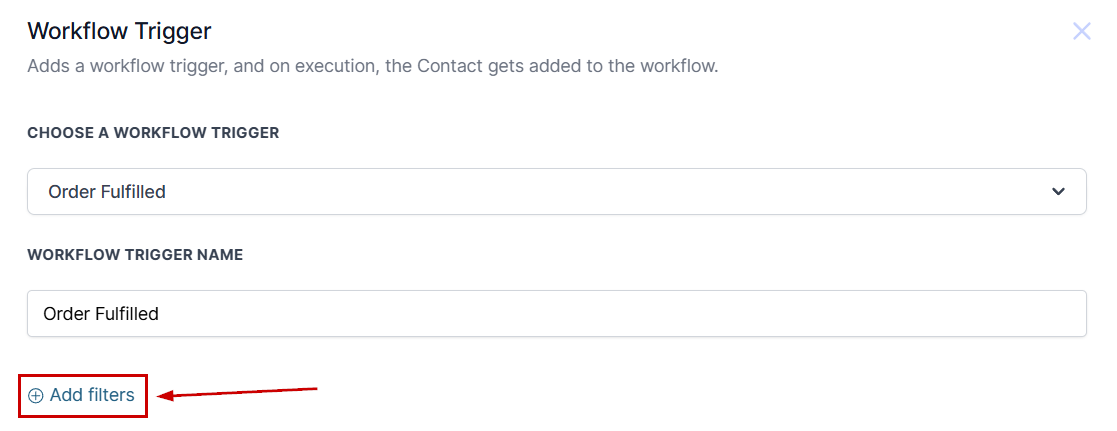Image resolution: width=1117 pixels, height=431 pixels.
Task: Focus the Workflow Trigger Name input field
Action: pos(556,314)
